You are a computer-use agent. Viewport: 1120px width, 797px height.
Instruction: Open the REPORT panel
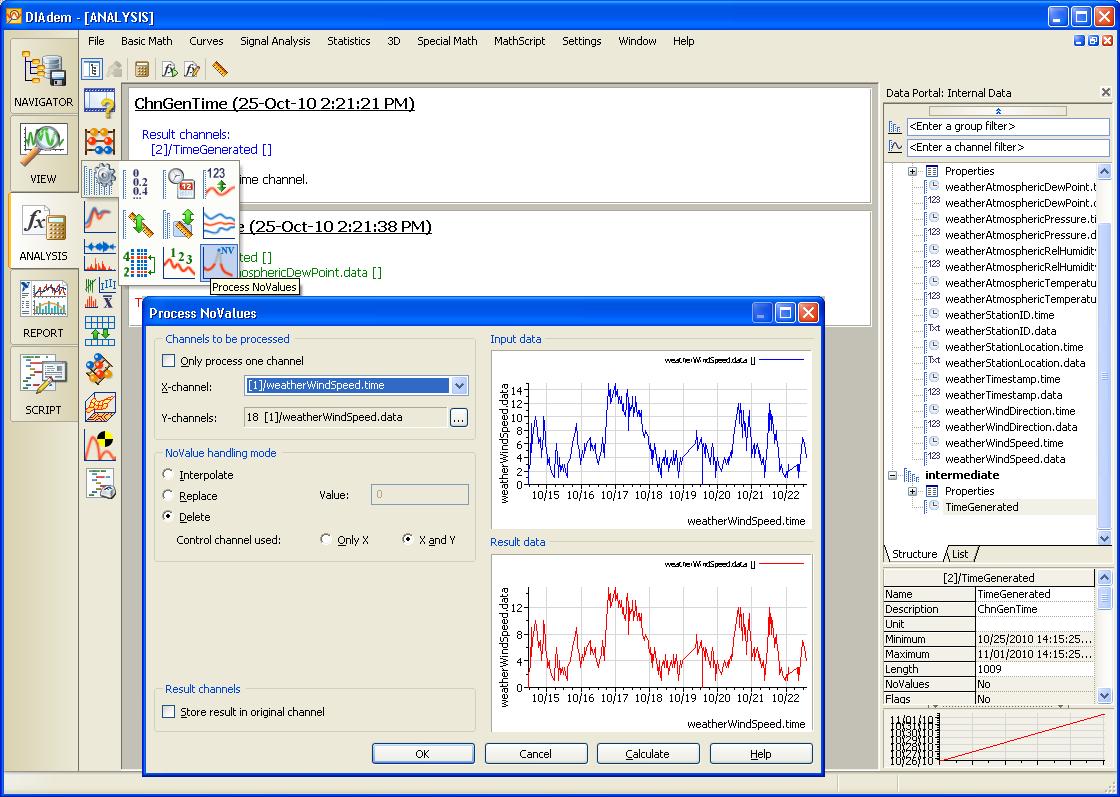[x=43, y=307]
